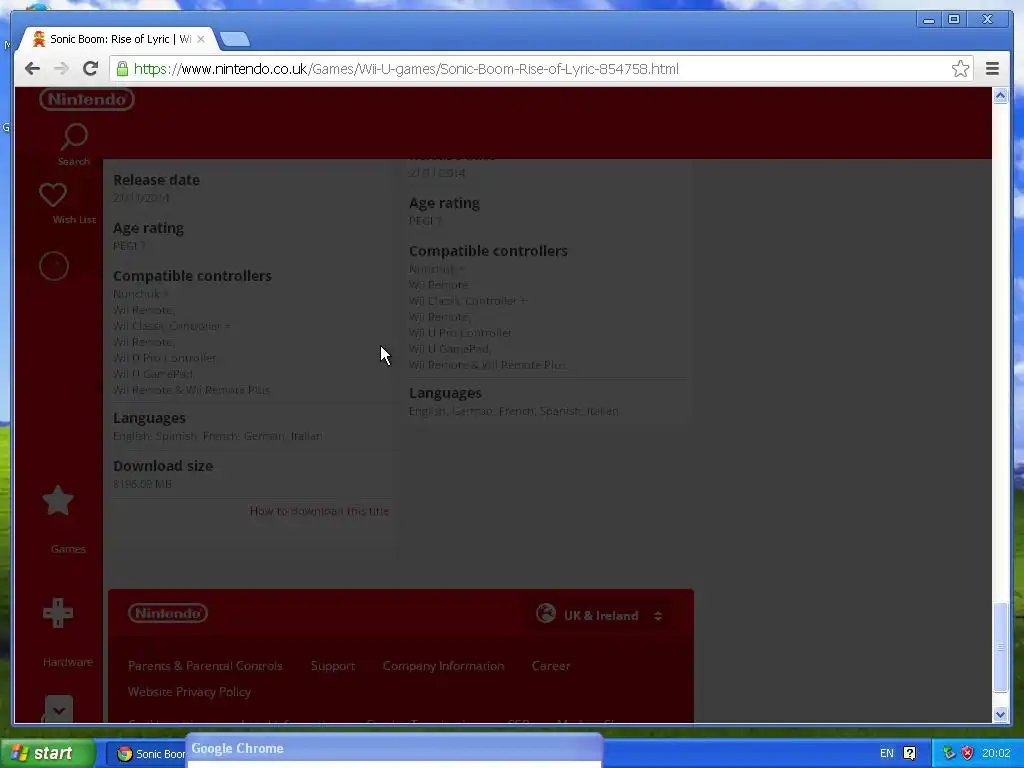Click the question-mark help tray icon
Screen dimensions: 1024x768
pyautogui.click(x=909, y=753)
